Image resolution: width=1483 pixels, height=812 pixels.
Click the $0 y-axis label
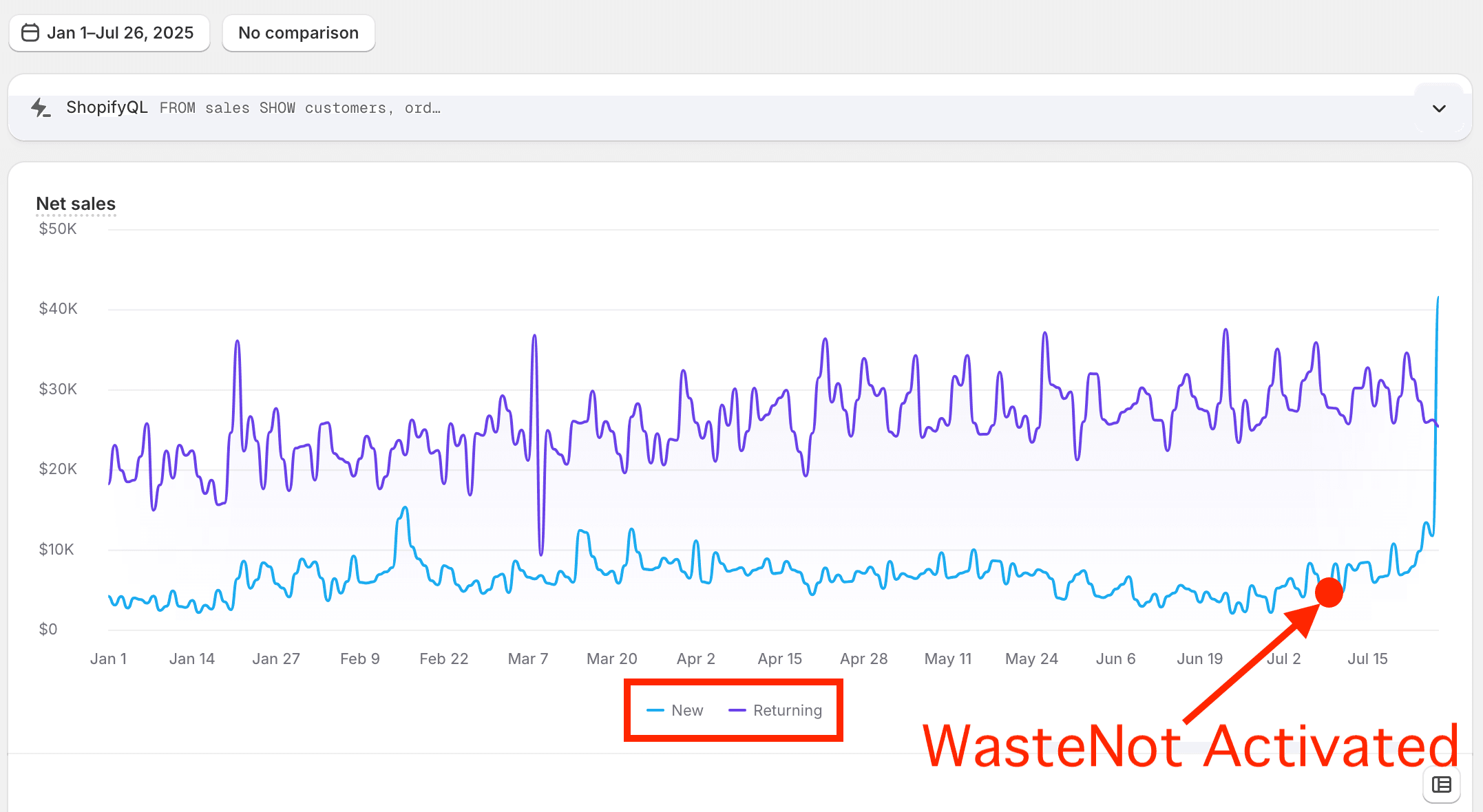pyautogui.click(x=48, y=630)
